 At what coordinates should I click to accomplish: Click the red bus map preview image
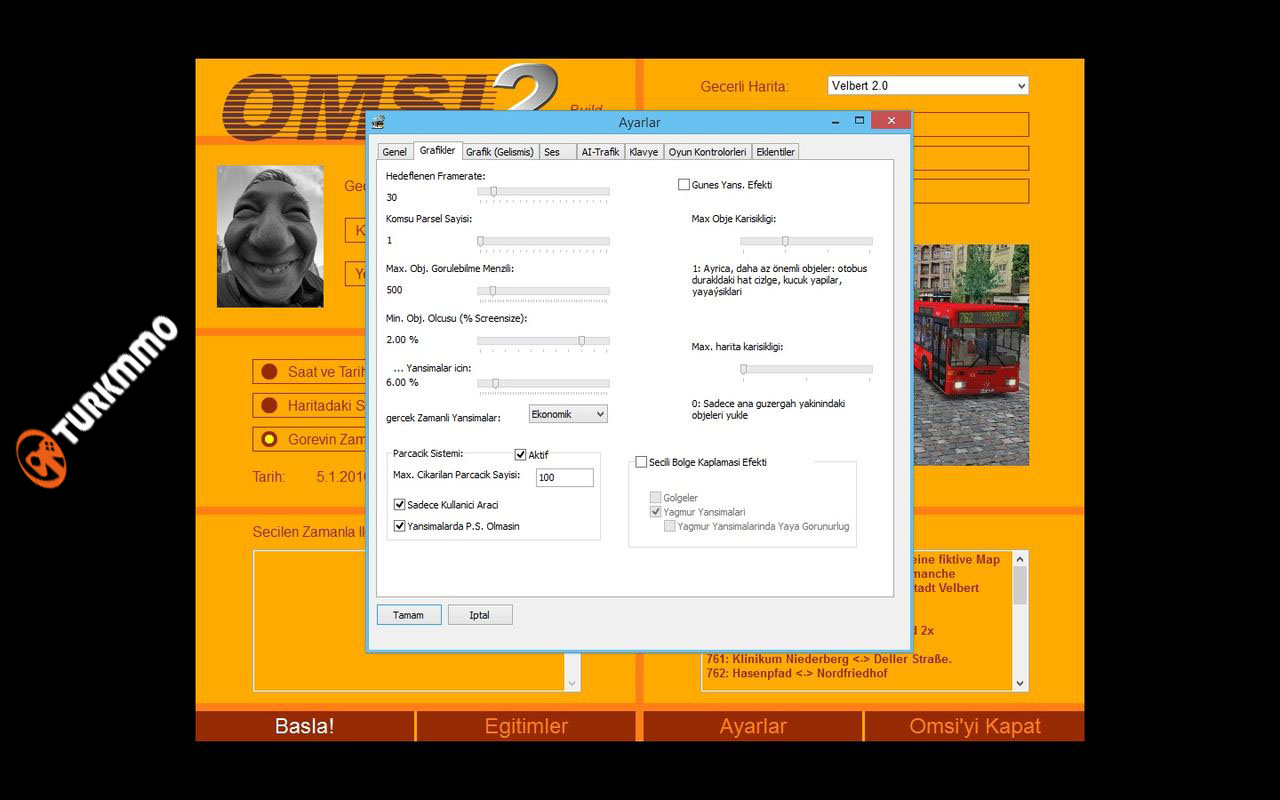click(x=971, y=355)
